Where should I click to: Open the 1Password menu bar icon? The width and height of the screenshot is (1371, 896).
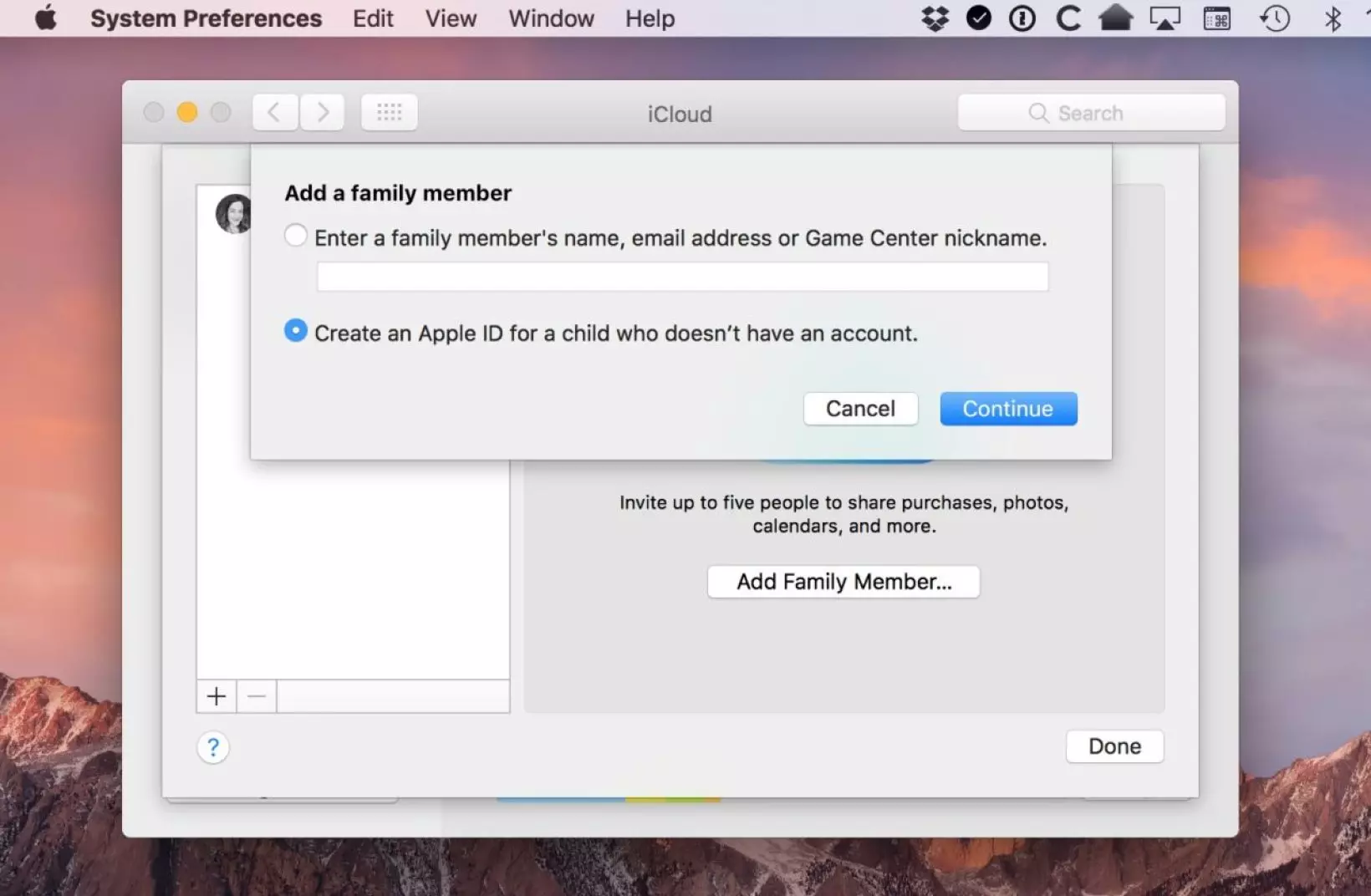point(1022,18)
